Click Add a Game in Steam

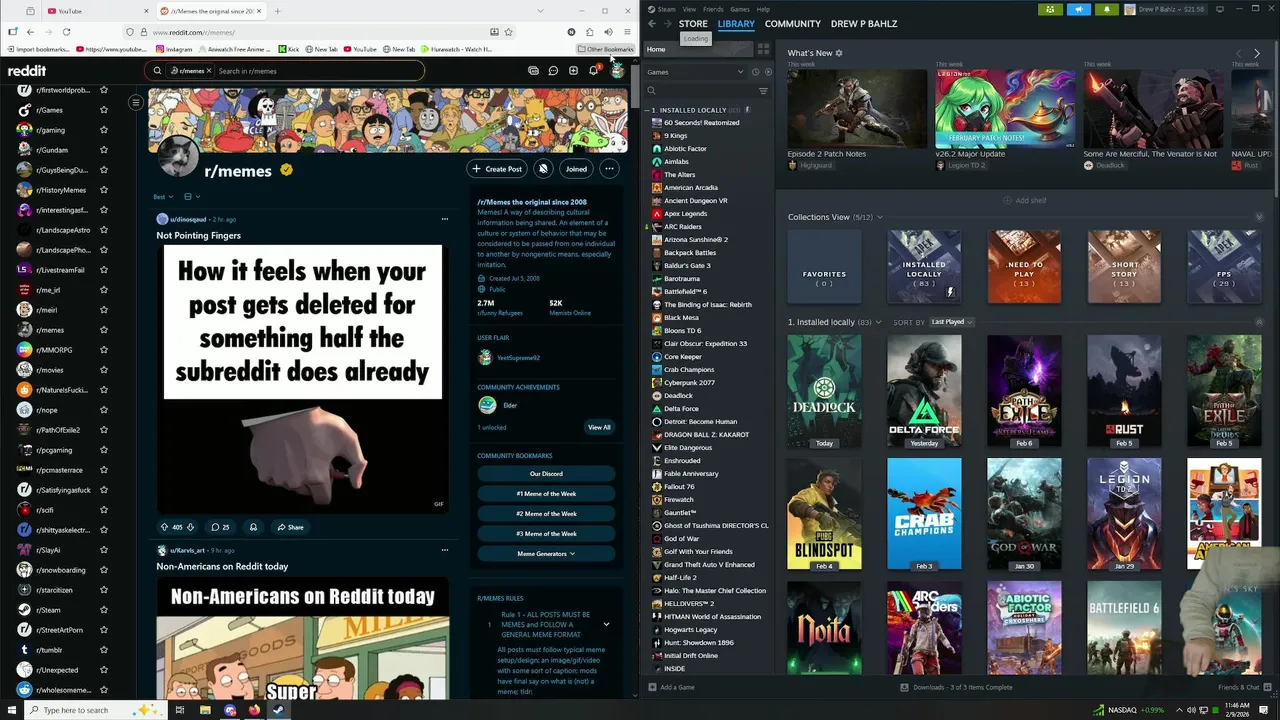coord(671,687)
